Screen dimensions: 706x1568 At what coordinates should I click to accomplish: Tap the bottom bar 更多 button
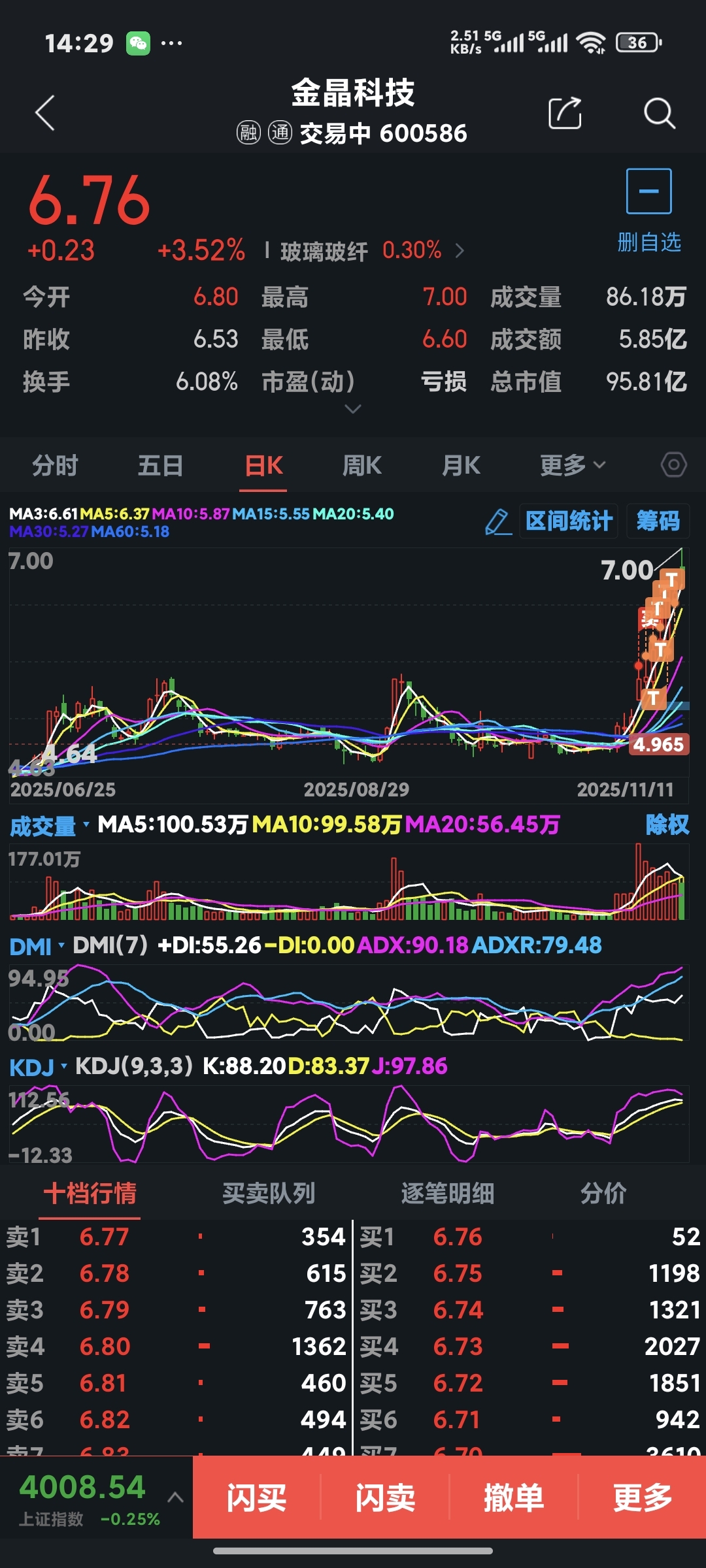click(643, 1497)
